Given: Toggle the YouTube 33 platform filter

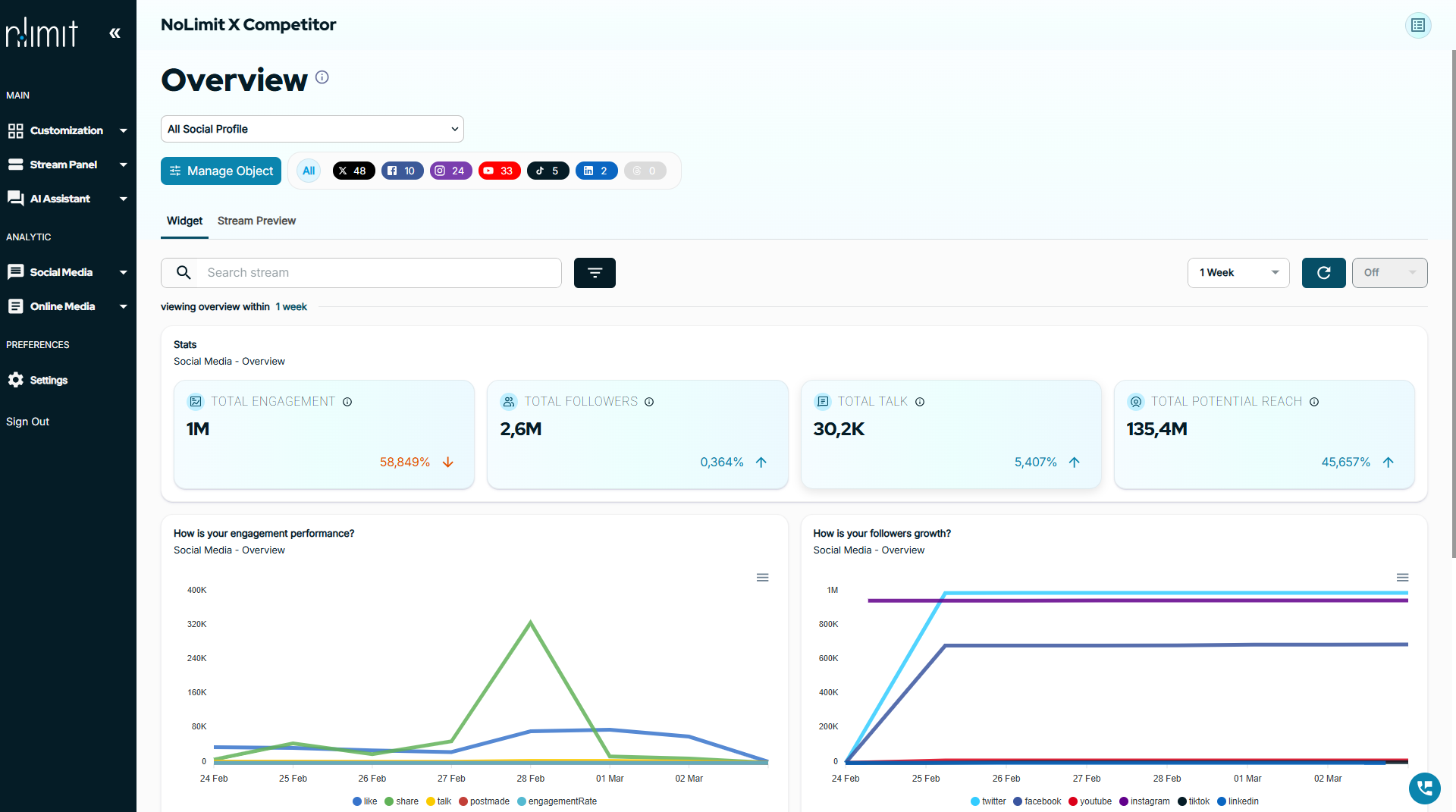Looking at the screenshot, I should click(499, 171).
